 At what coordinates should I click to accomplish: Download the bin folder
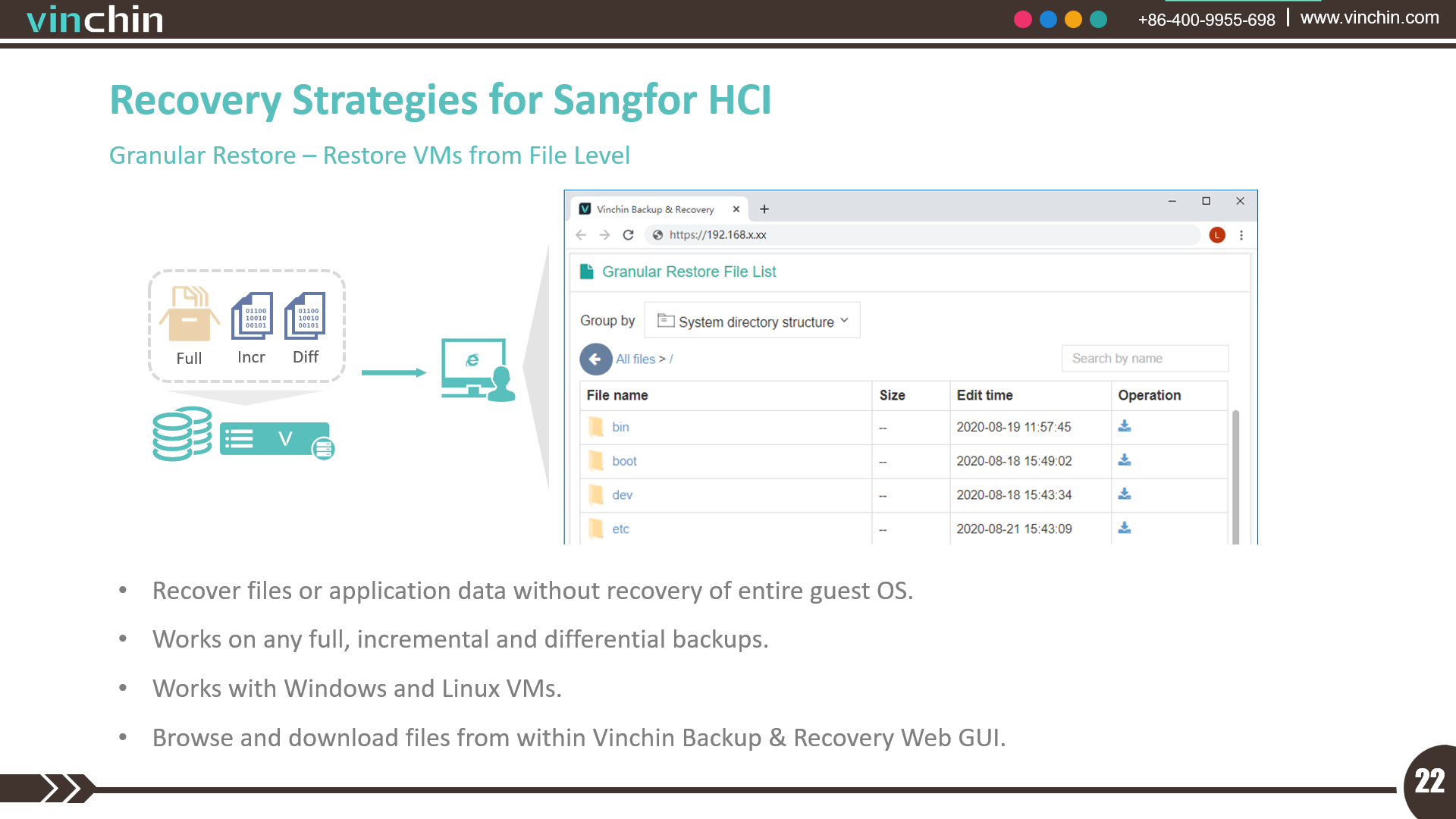click(1125, 426)
